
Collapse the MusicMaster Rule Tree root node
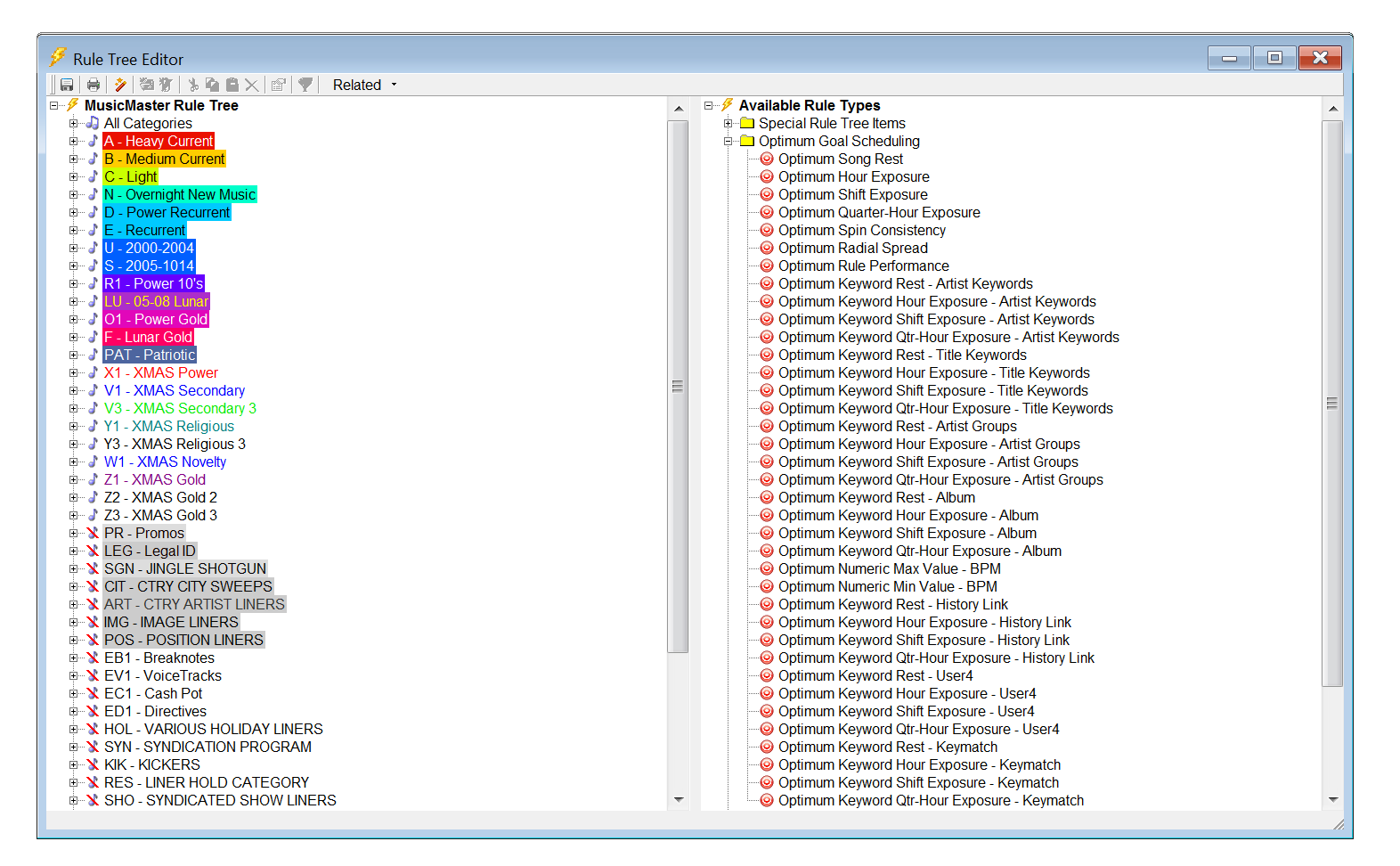click(x=54, y=105)
